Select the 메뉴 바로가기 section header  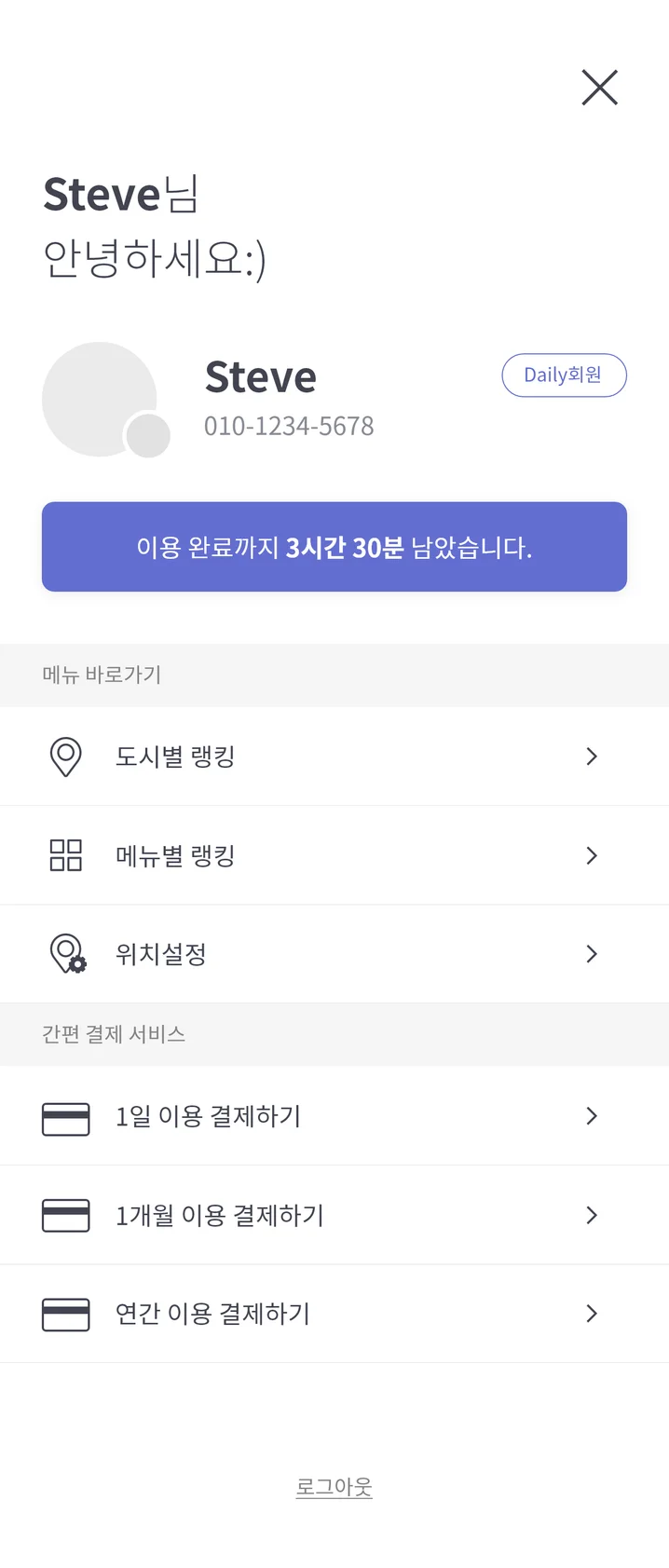(x=102, y=675)
